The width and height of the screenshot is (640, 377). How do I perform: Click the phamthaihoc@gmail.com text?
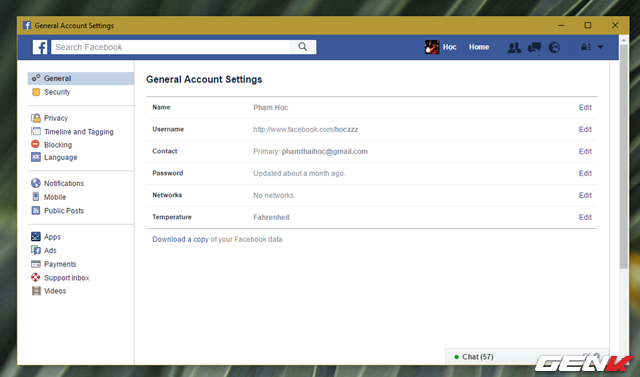[324, 151]
